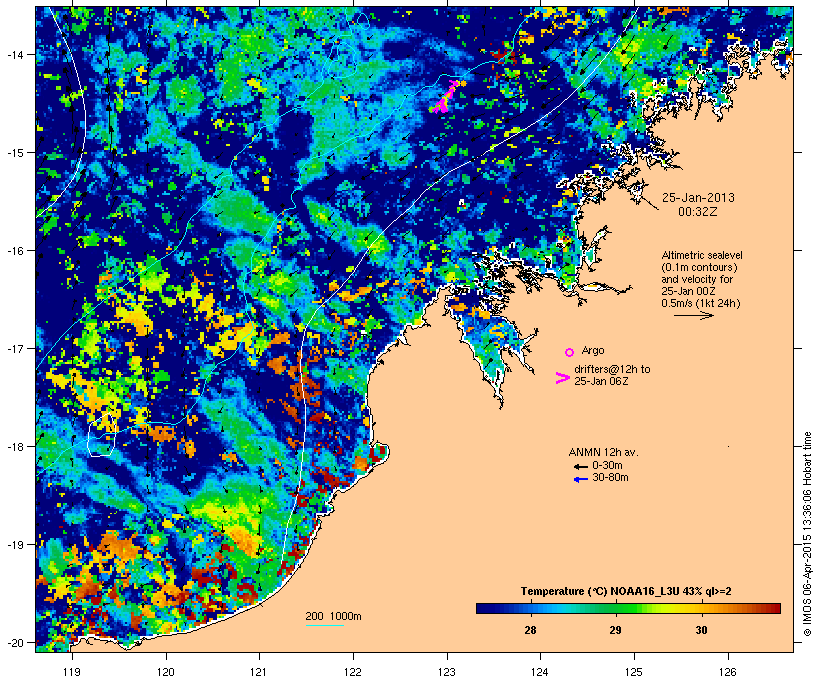Click the colorbar tick label 28
The width and height of the screenshot is (820, 680).
coord(530,630)
